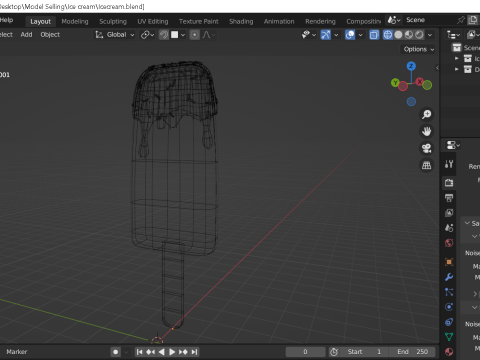The width and height of the screenshot is (480, 360).
Task: Open the Add menu
Action: pos(27,35)
